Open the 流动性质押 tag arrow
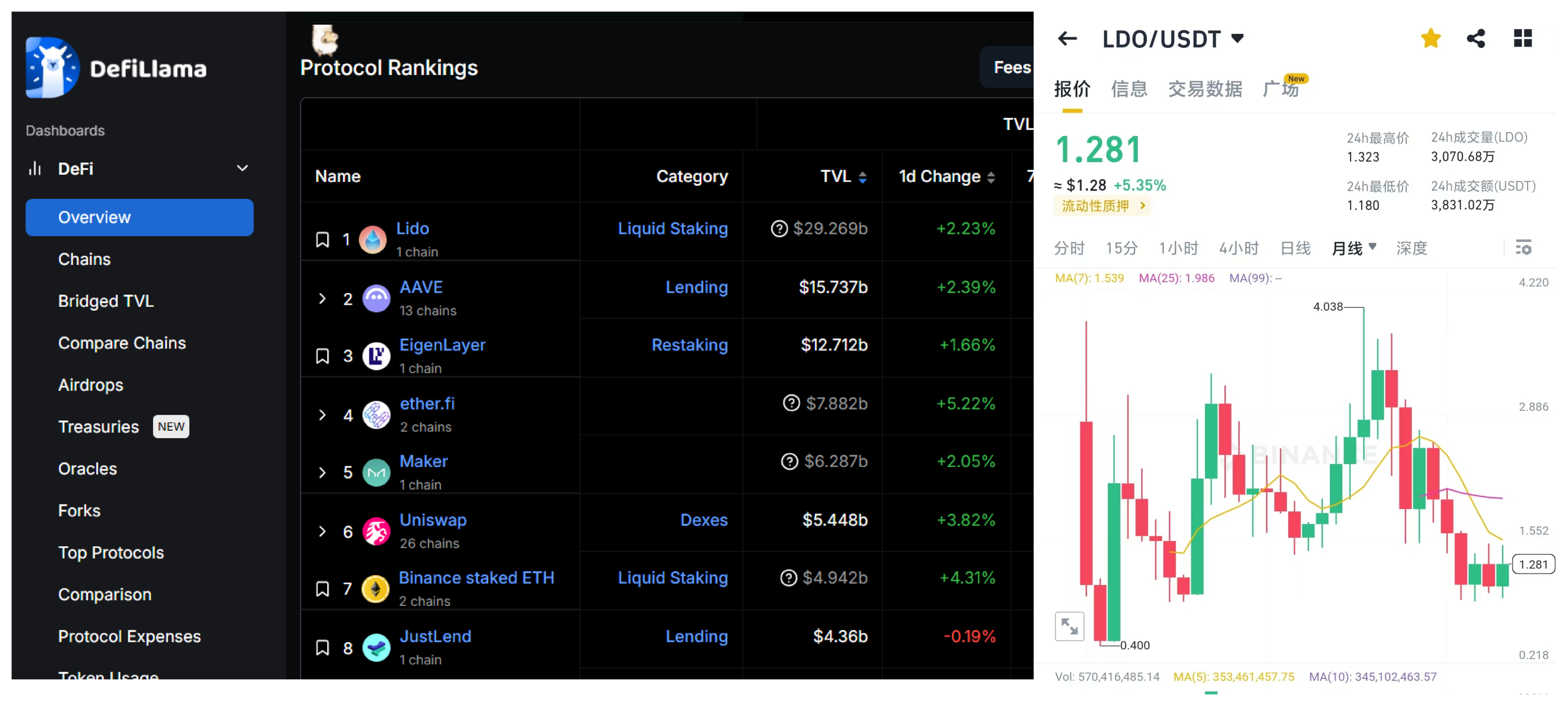The width and height of the screenshot is (1568, 706). tap(1142, 206)
